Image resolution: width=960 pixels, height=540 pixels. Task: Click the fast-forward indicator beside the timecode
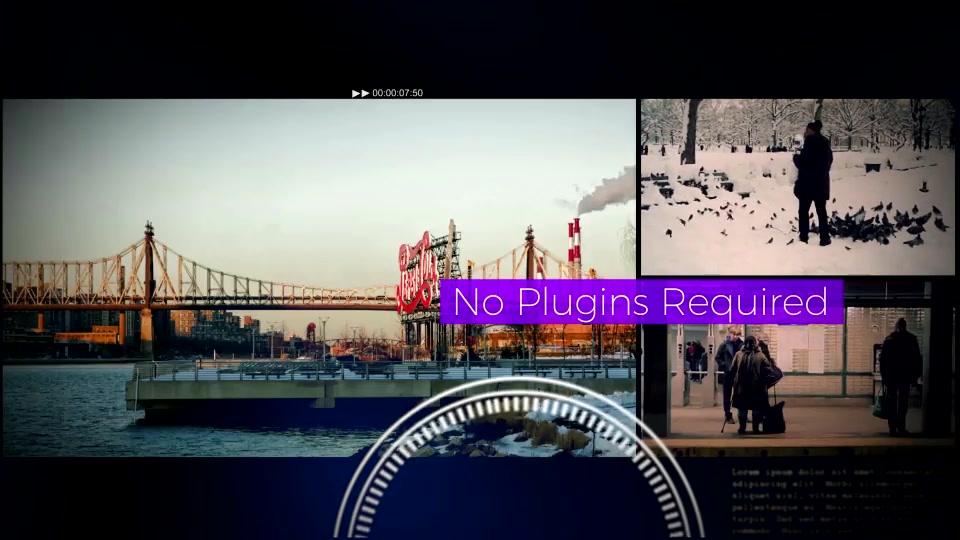(361, 93)
